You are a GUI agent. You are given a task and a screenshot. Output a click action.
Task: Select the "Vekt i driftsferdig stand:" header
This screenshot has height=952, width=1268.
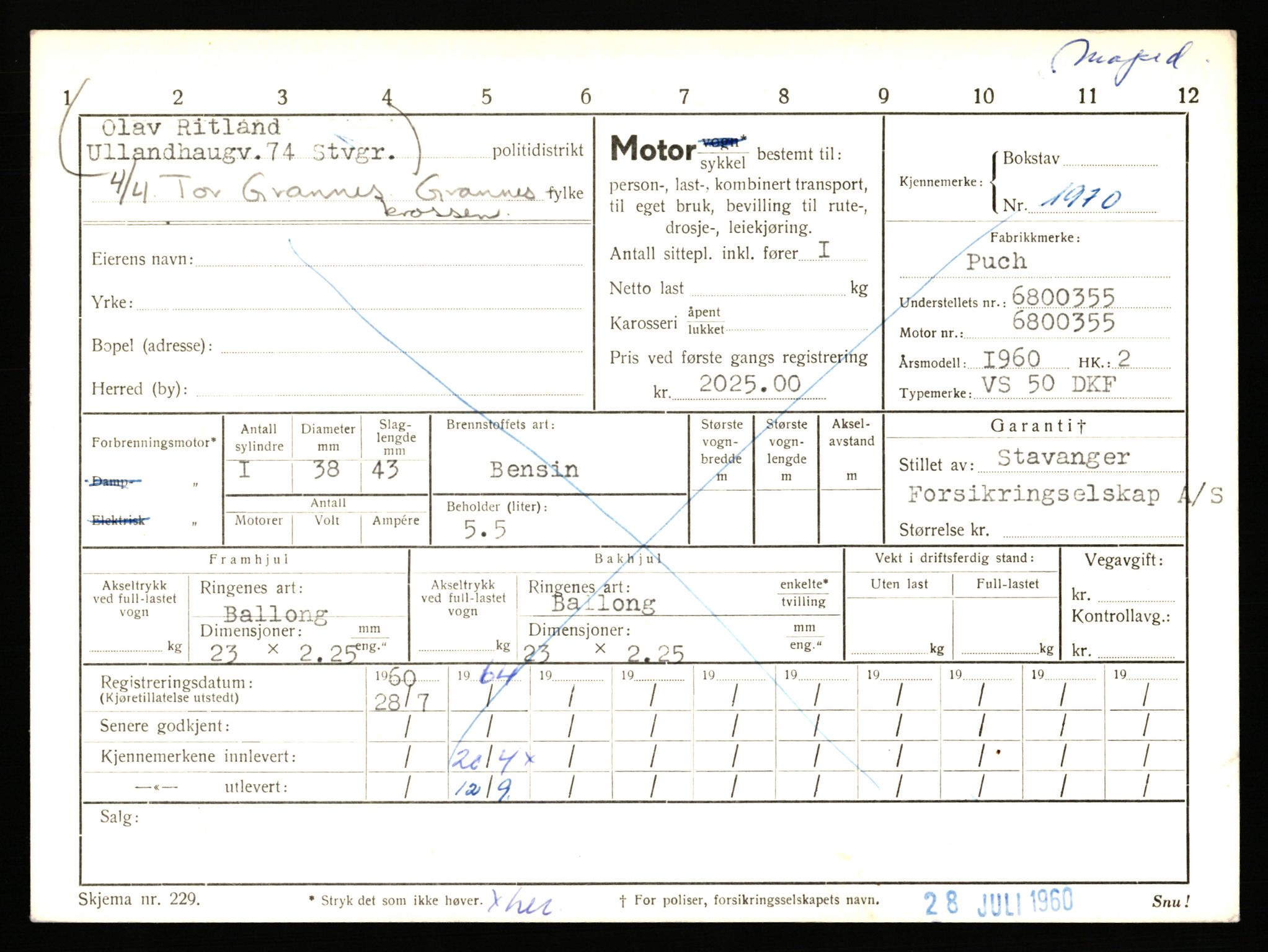coord(955,558)
